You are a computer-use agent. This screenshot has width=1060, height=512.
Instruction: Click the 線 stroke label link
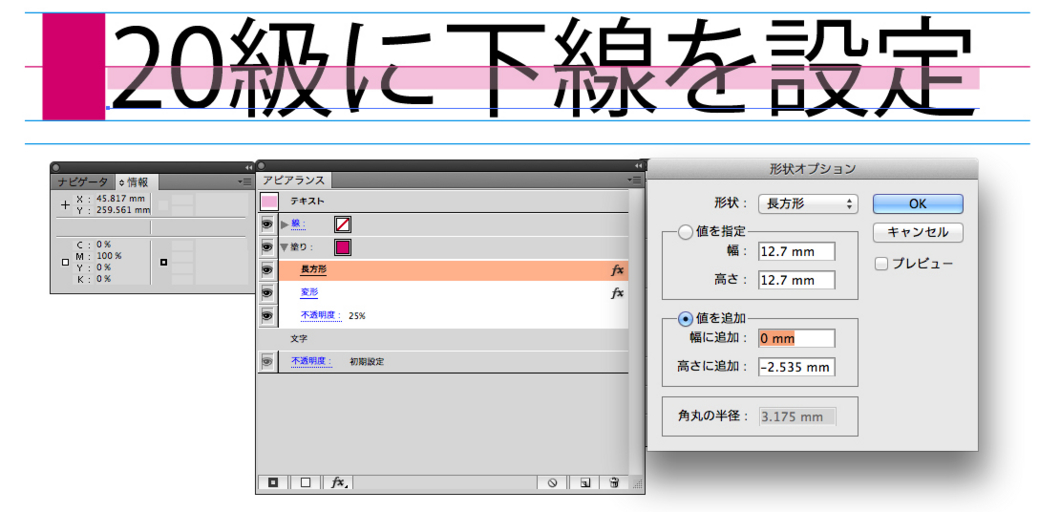click(x=298, y=224)
